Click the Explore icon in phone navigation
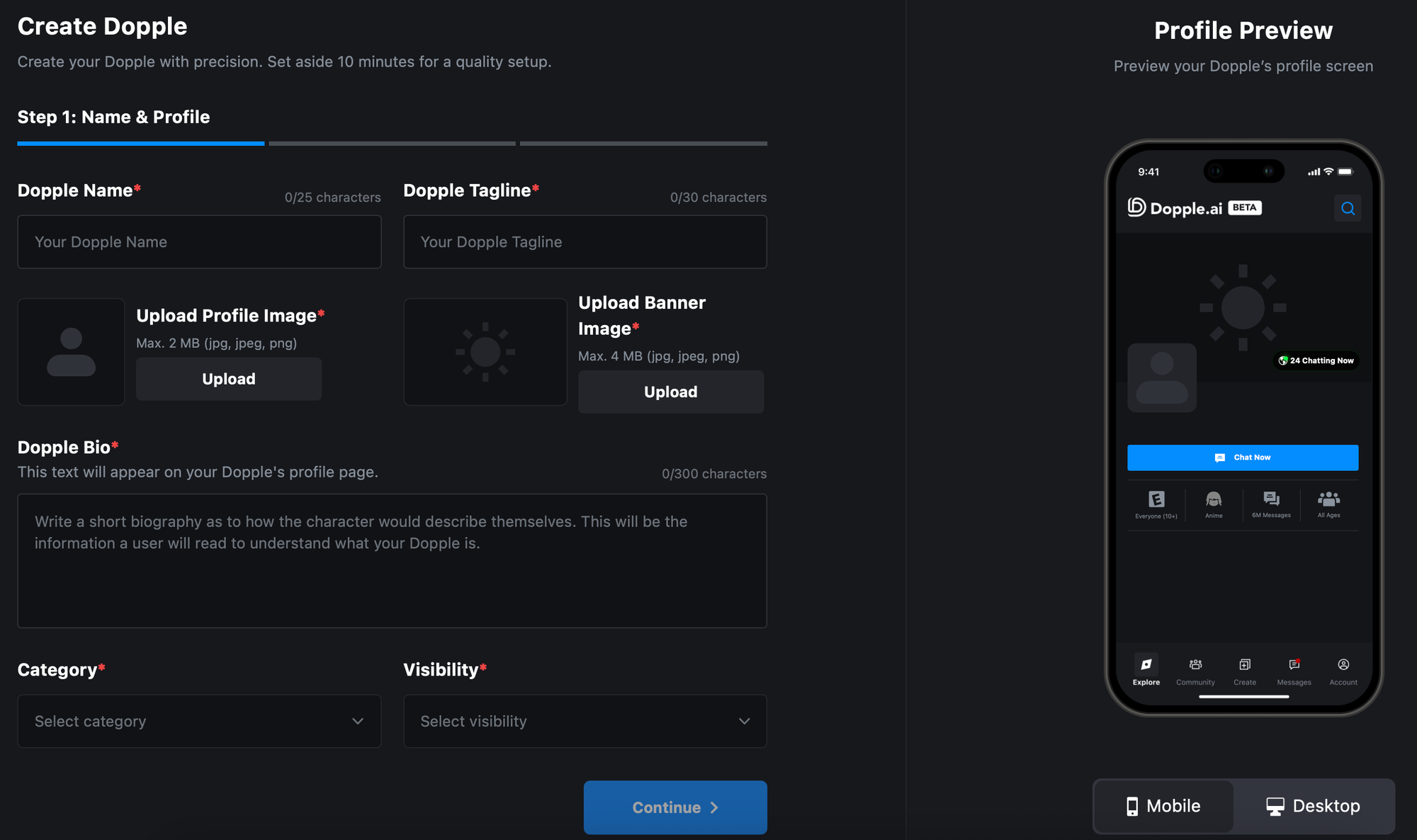1417x840 pixels. [1146, 664]
